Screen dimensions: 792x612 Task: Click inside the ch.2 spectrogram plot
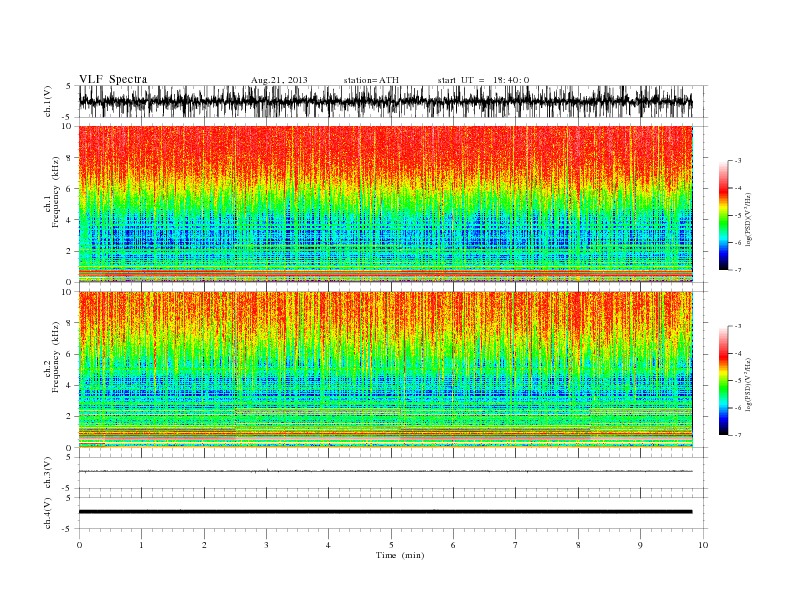385,369
